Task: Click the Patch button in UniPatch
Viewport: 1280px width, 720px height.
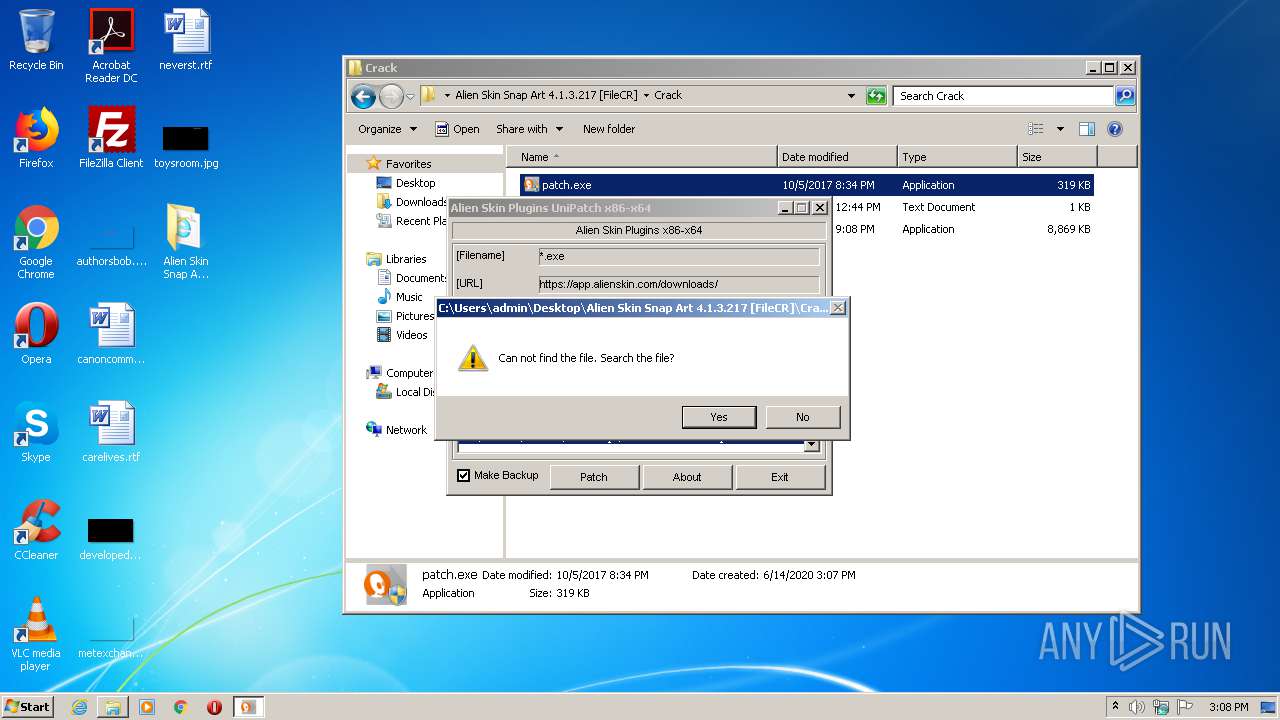Action: tap(594, 477)
